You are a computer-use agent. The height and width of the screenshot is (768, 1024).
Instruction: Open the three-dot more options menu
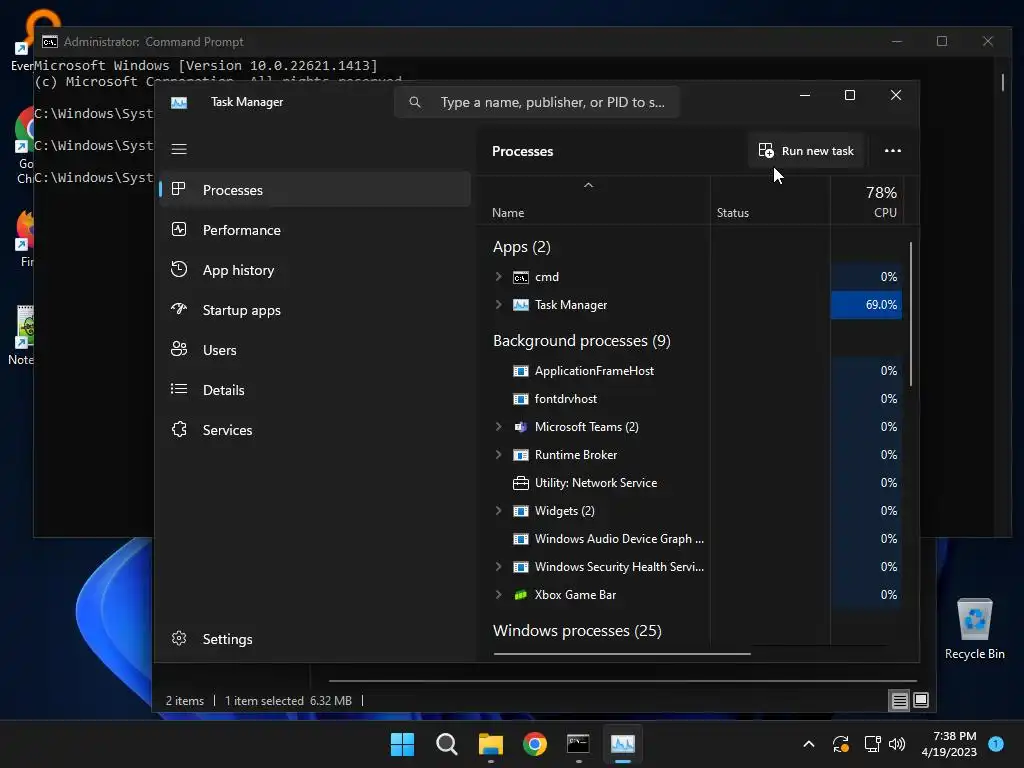(892, 151)
